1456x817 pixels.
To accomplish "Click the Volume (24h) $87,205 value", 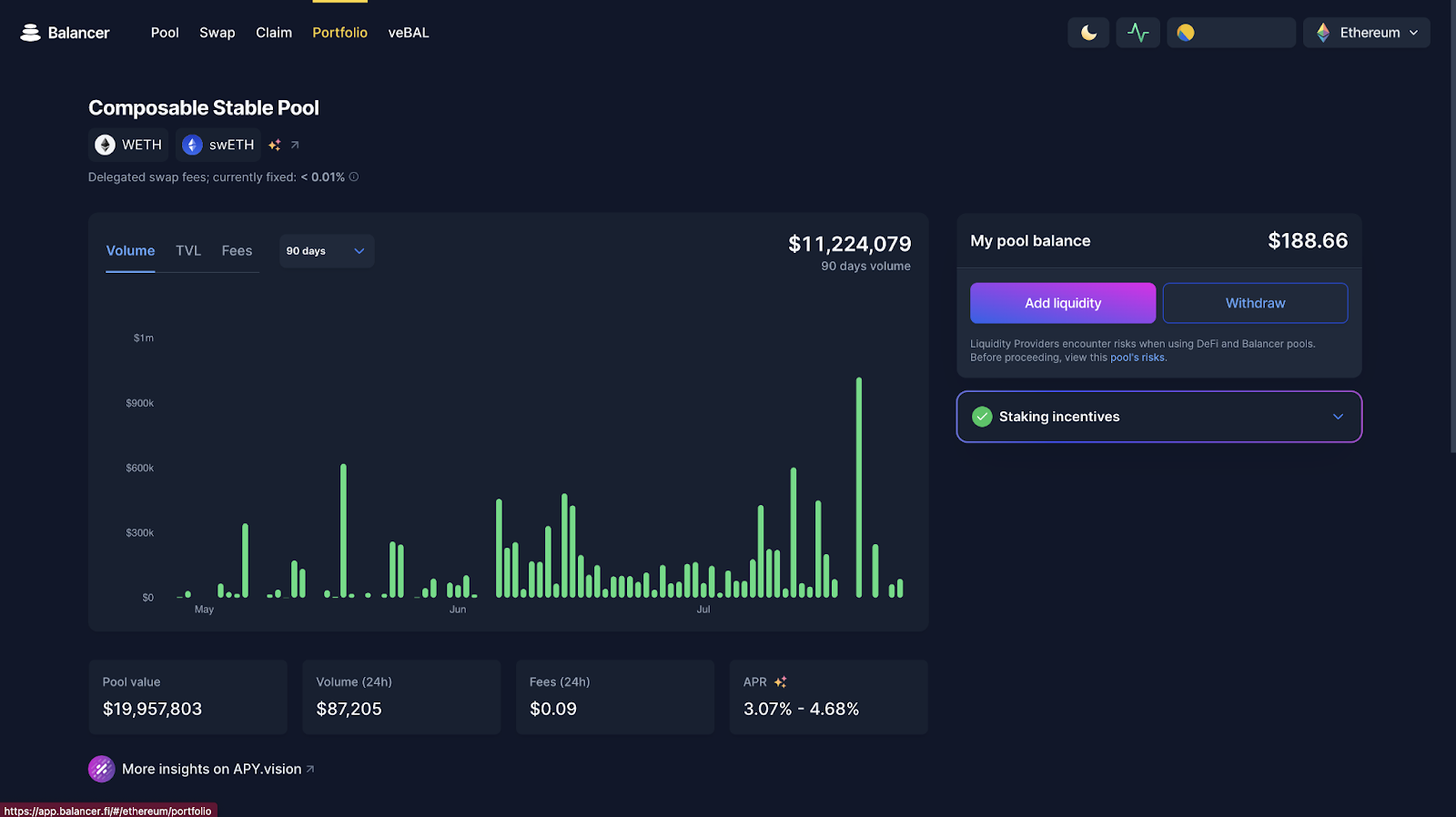I will (349, 709).
